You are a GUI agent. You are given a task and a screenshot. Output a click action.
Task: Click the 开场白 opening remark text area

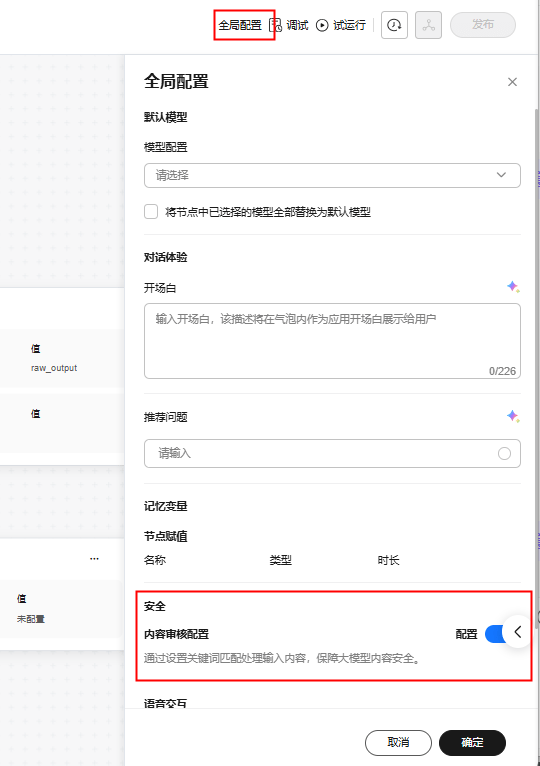click(x=332, y=341)
